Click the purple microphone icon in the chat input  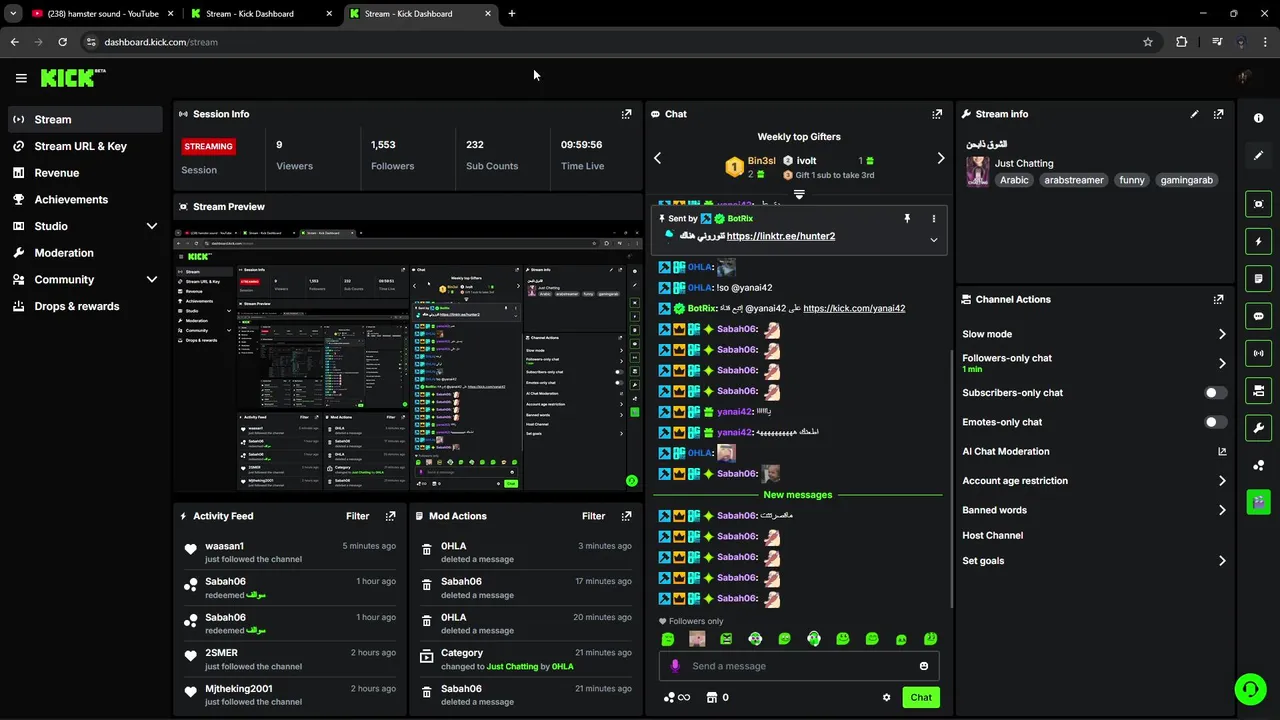coord(675,666)
